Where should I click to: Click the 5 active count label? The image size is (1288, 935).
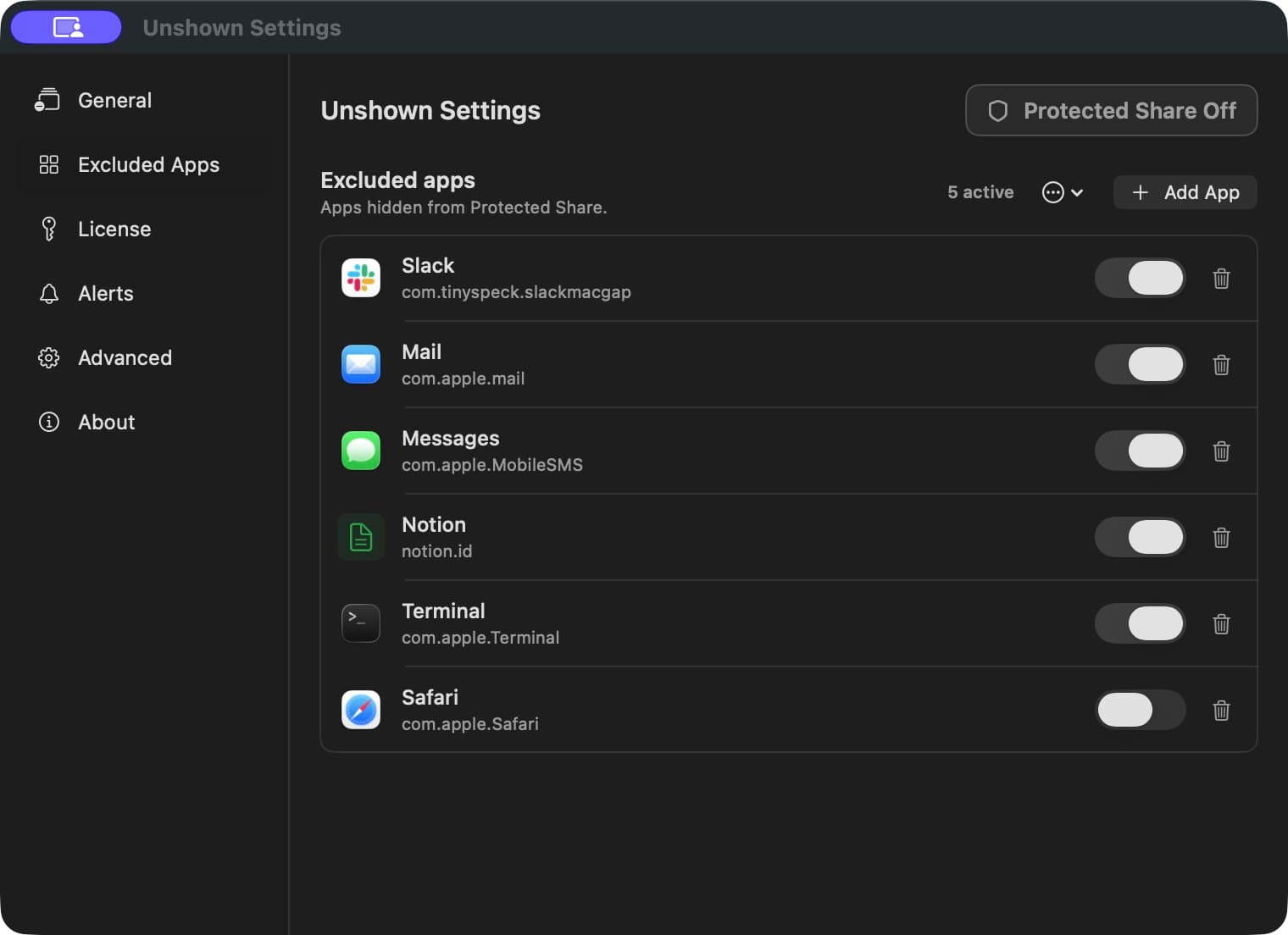[x=980, y=192]
